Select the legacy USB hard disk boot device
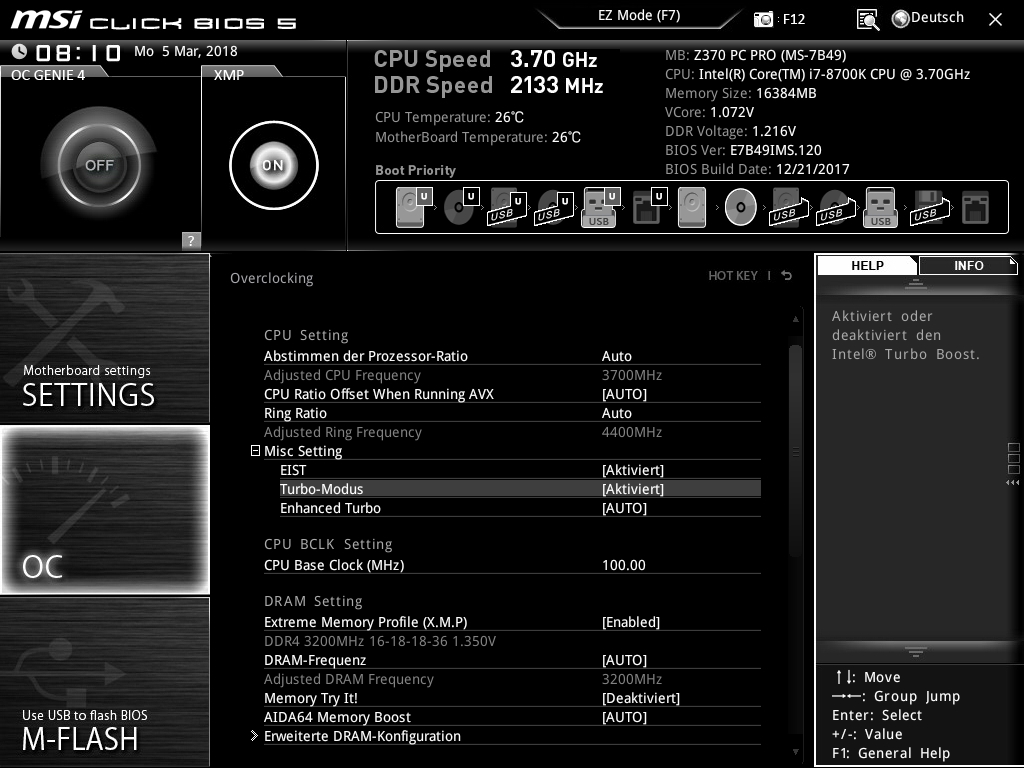 click(788, 207)
